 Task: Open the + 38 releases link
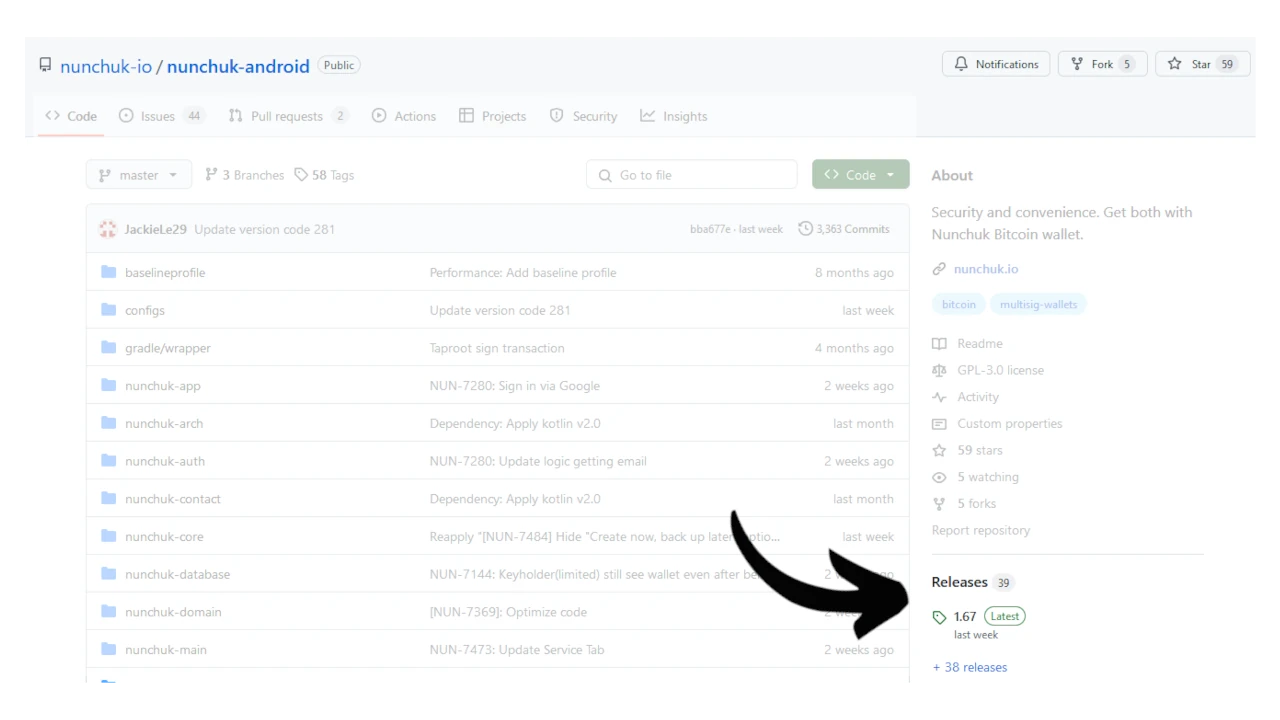click(x=970, y=667)
